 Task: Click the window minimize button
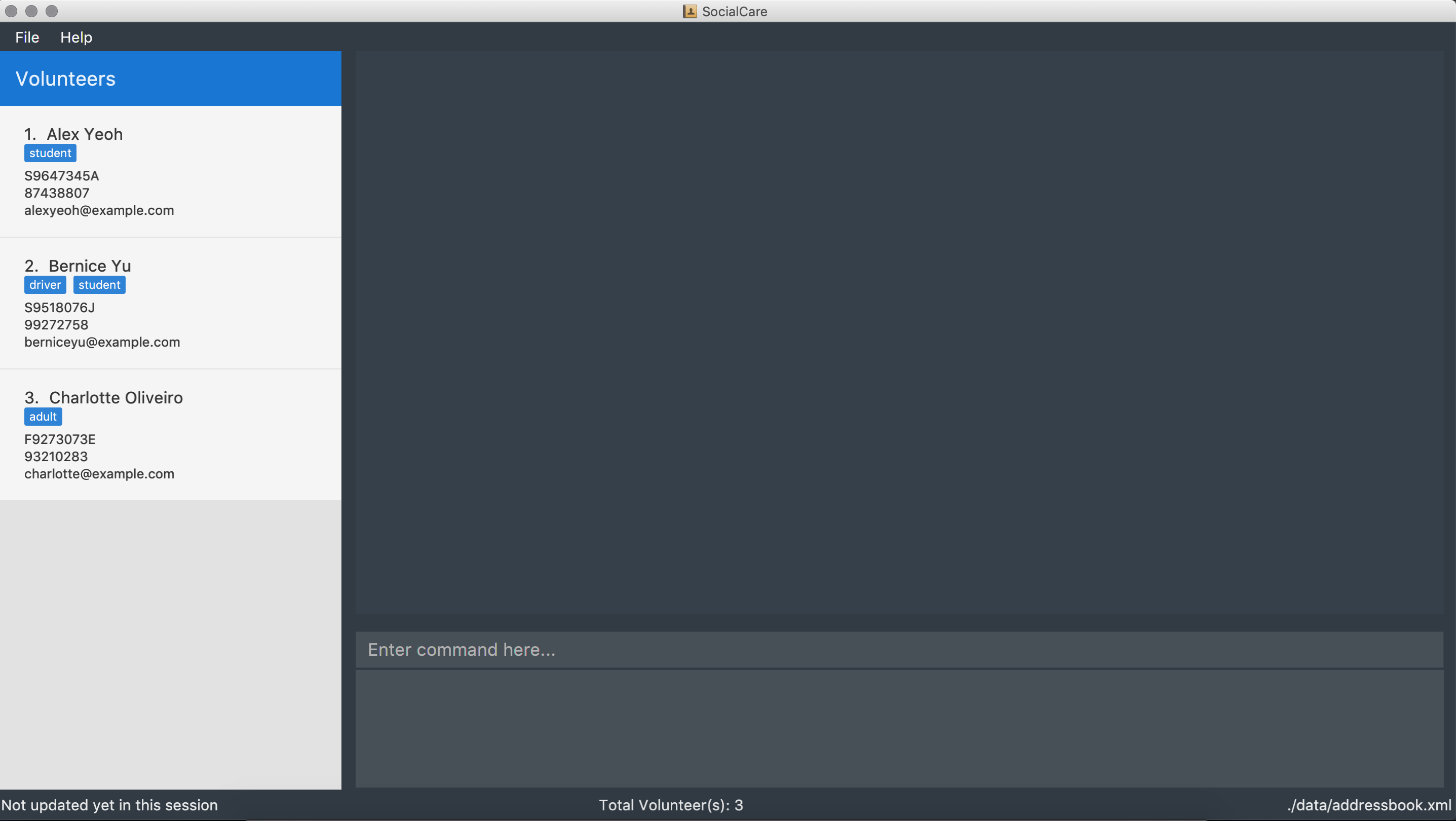[31, 11]
